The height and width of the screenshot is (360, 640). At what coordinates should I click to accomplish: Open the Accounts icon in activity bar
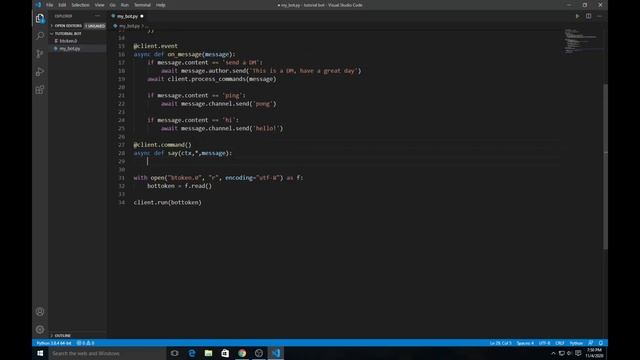40,312
